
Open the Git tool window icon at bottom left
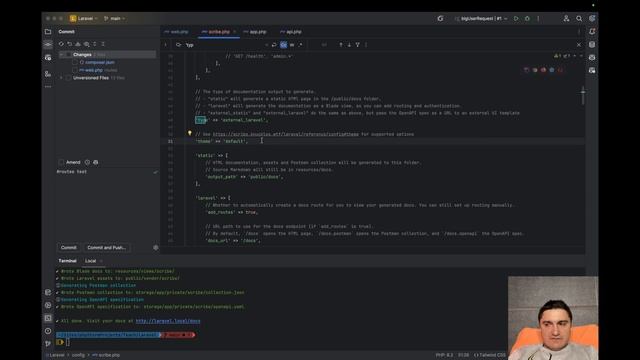[x=48, y=344]
